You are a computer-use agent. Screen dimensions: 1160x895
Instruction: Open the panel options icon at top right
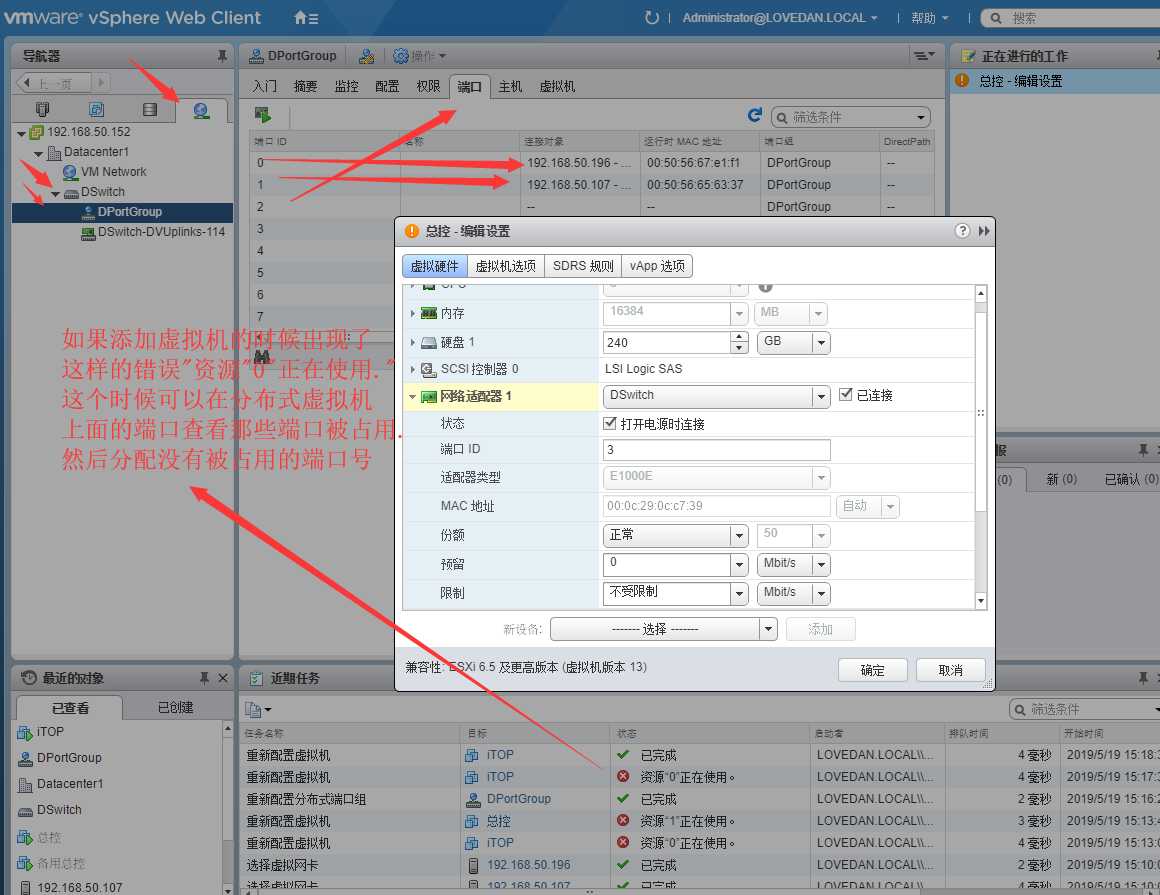click(x=923, y=55)
